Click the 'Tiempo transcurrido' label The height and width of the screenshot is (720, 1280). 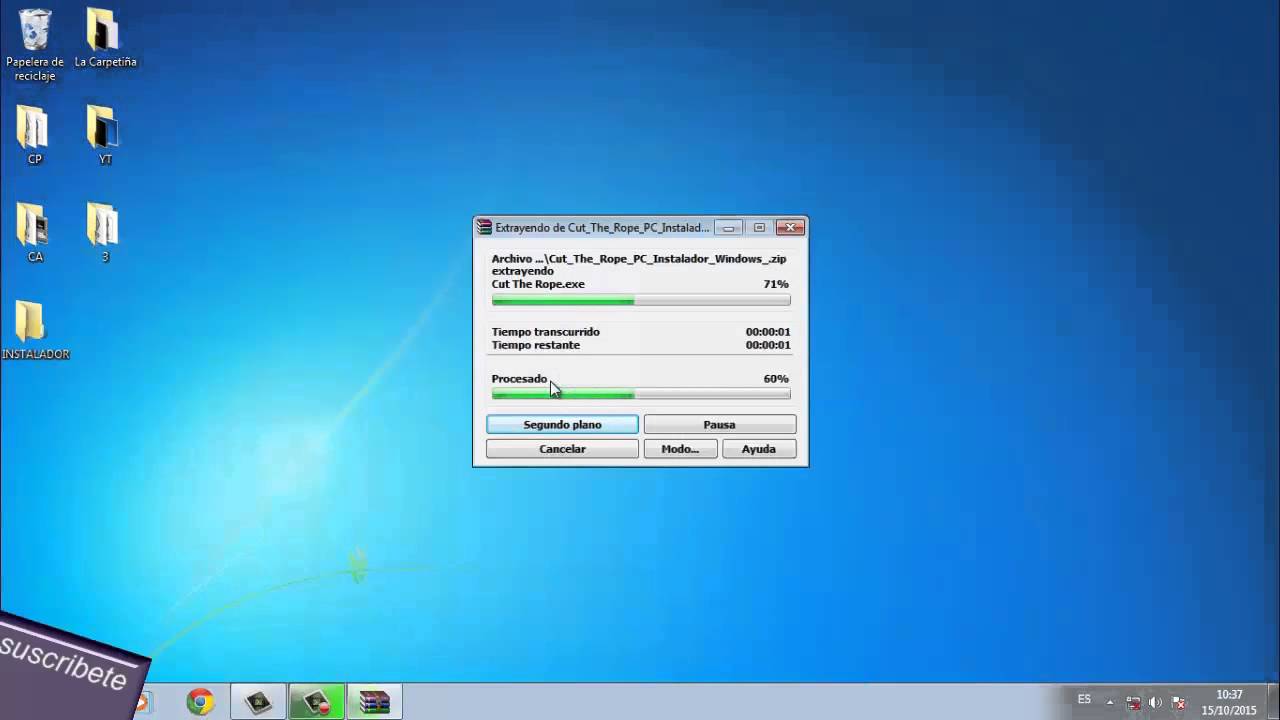point(546,332)
